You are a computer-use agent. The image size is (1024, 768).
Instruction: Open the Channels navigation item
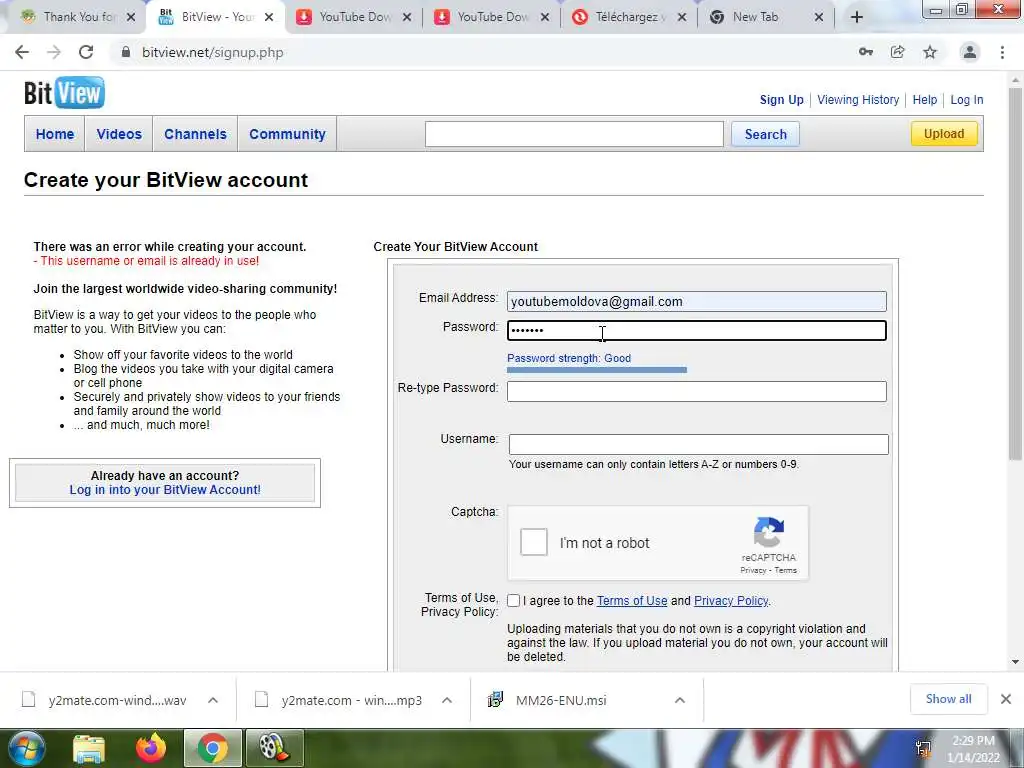coord(195,134)
